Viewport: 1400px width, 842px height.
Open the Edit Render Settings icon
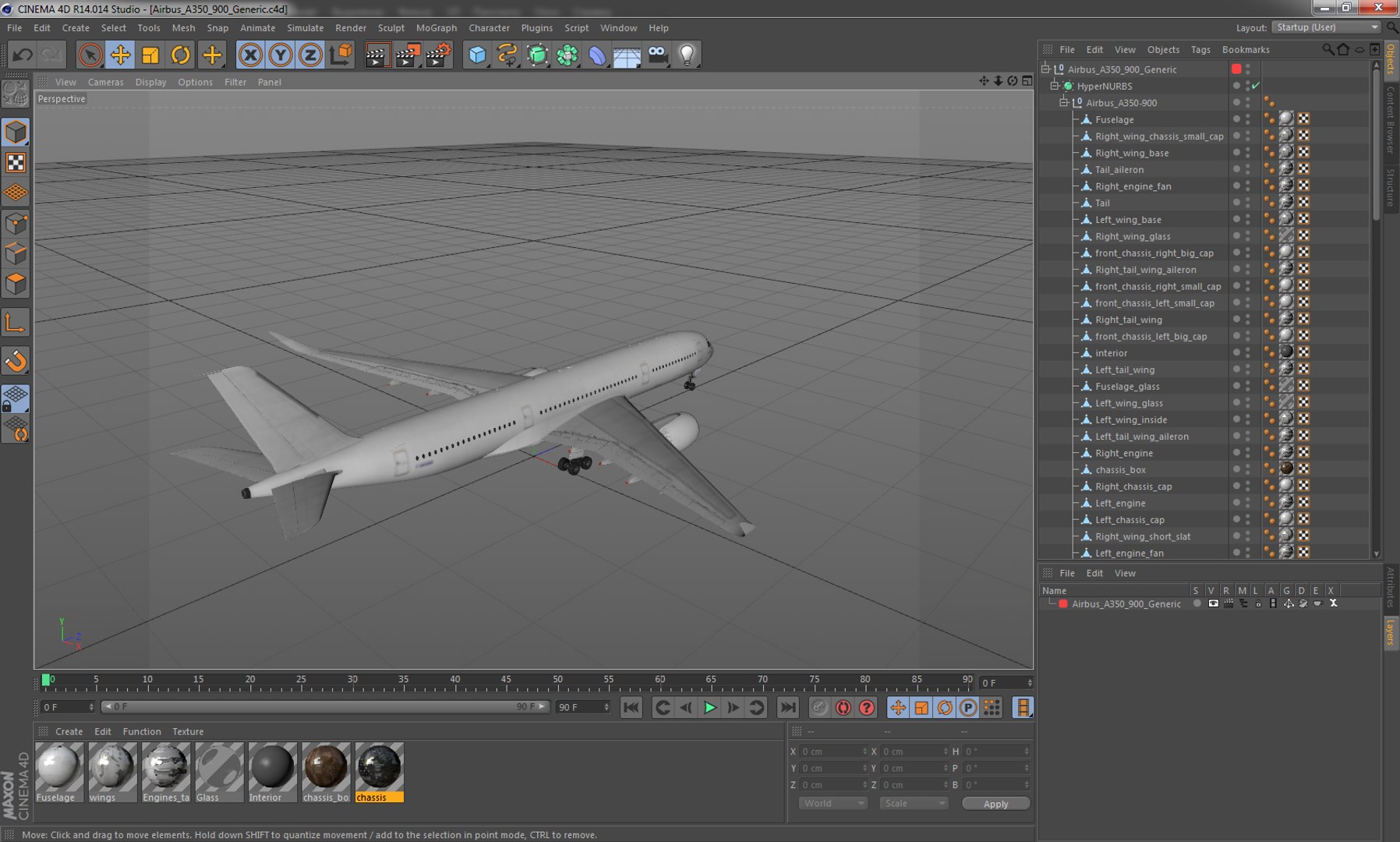click(x=439, y=55)
